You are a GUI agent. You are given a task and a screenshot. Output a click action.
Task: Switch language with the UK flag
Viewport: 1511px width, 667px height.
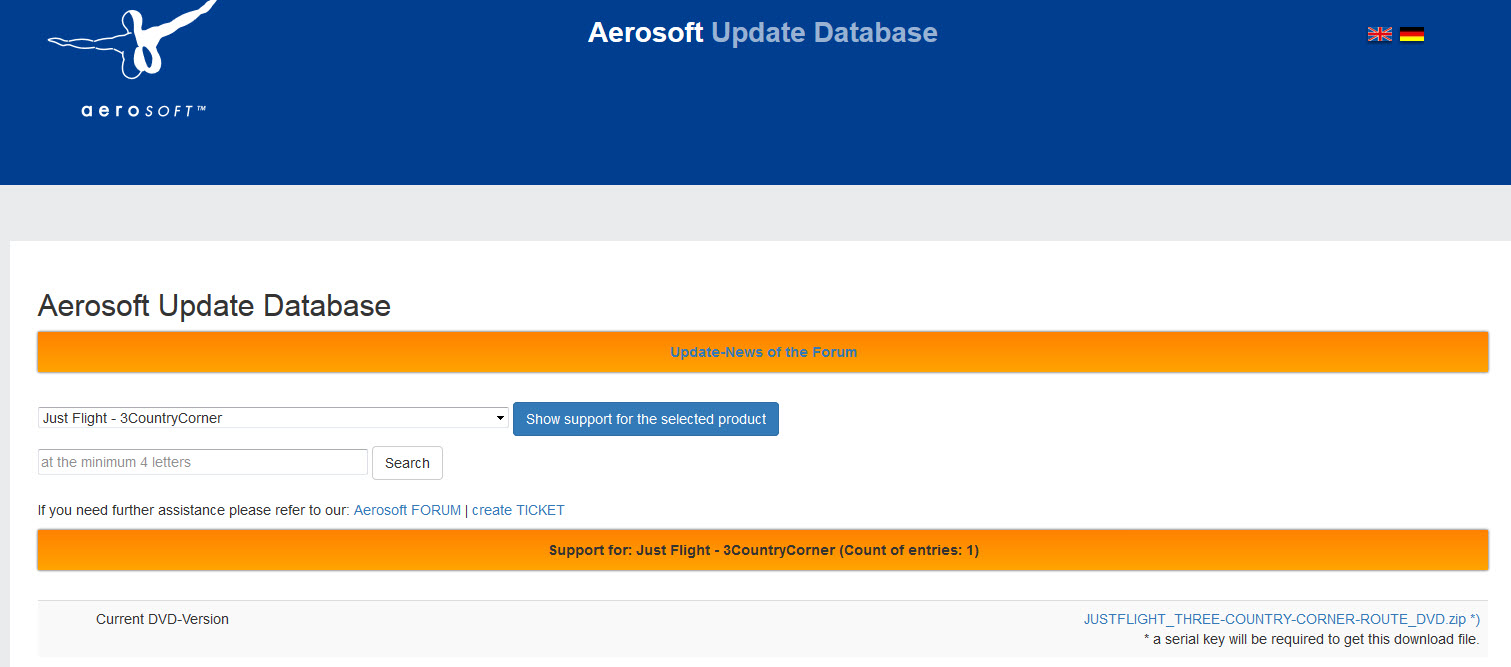(x=1379, y=34)
